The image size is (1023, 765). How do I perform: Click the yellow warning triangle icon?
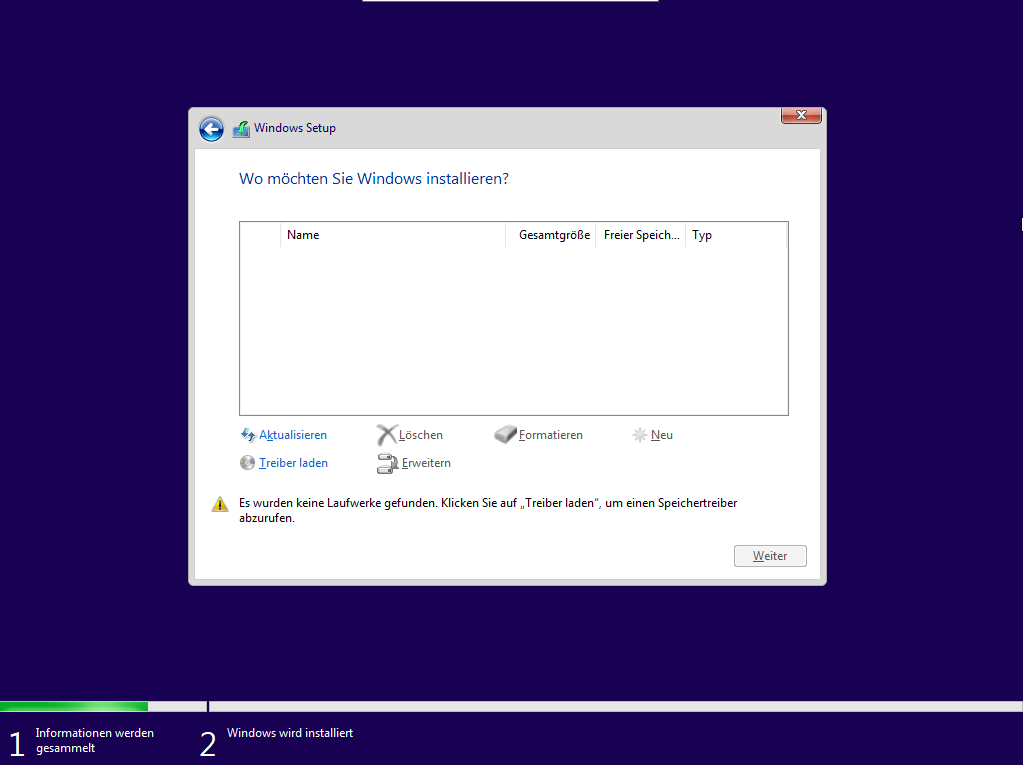coord(221,504)
